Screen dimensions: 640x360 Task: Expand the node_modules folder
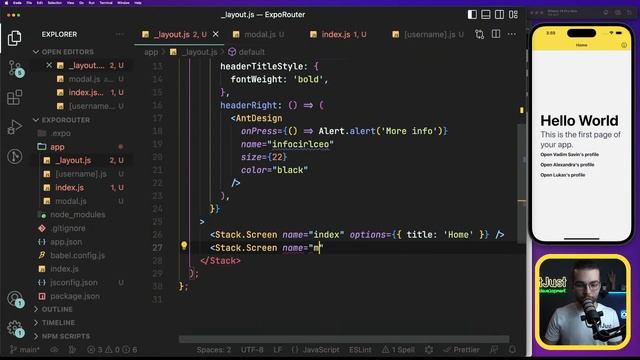pos(78,215)
